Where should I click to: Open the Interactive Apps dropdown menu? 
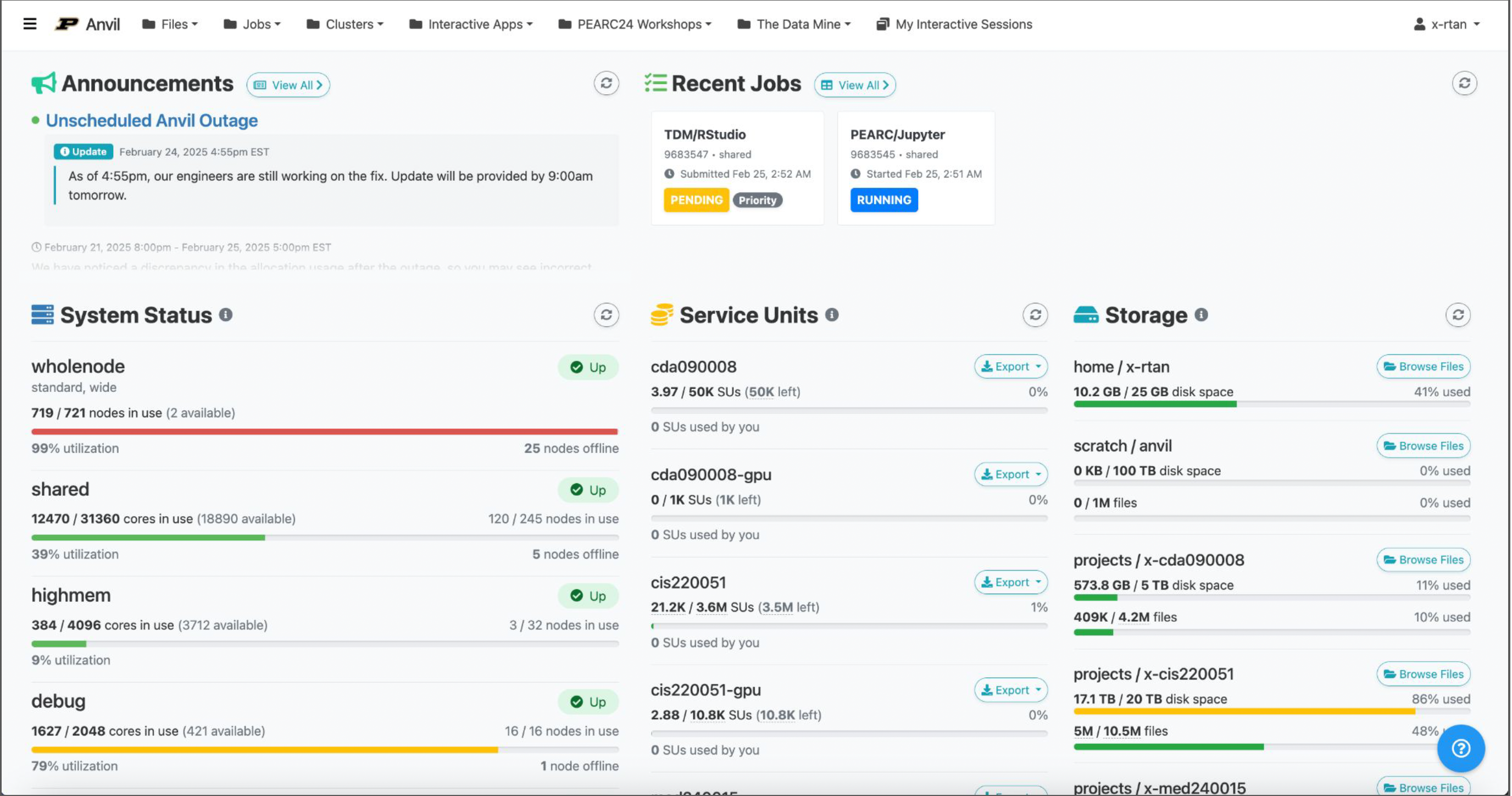pos(471,24)
